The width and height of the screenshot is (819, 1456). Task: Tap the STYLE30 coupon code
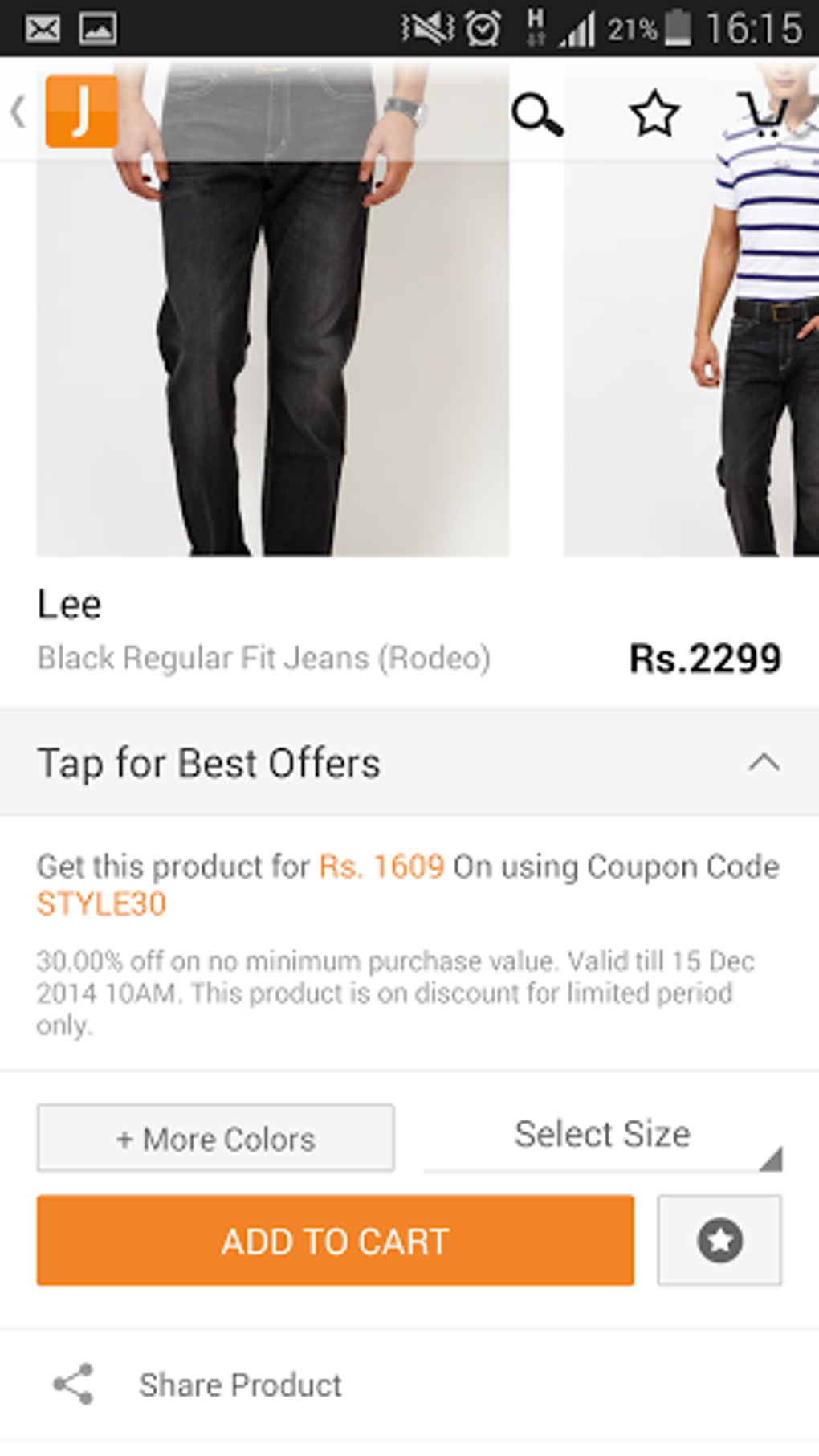pos(101,904)
